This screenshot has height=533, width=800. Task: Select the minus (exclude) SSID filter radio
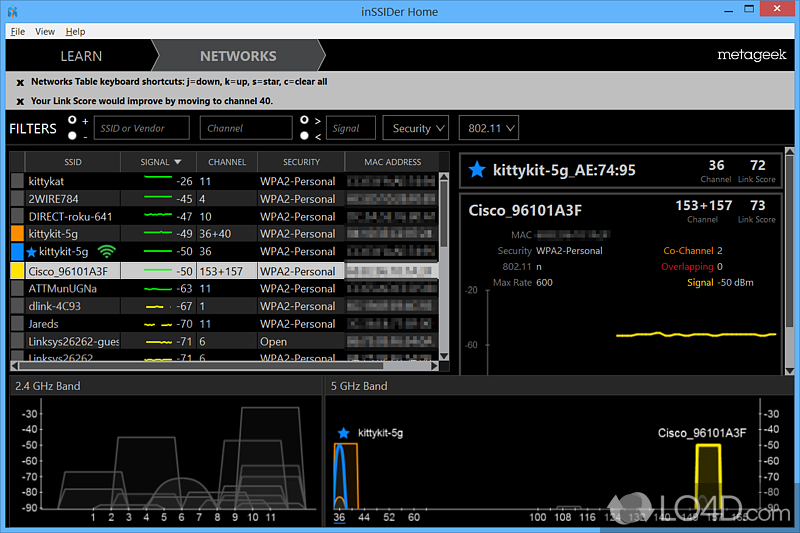(72, 135)
